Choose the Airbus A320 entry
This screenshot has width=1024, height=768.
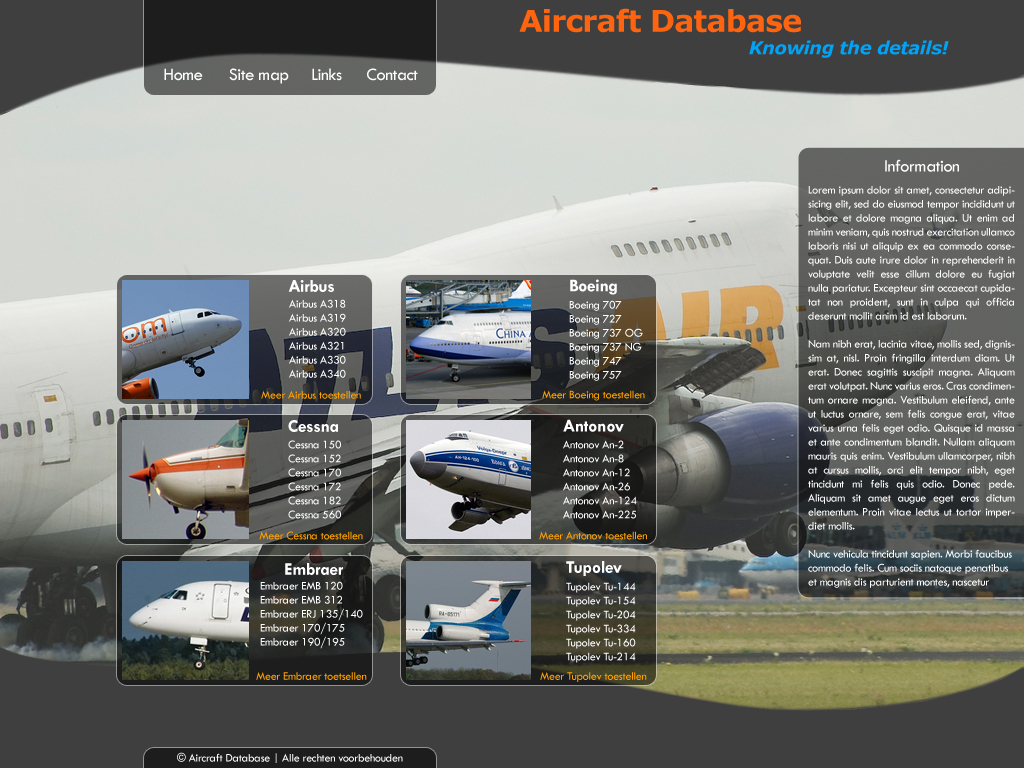tap(317, 332)
